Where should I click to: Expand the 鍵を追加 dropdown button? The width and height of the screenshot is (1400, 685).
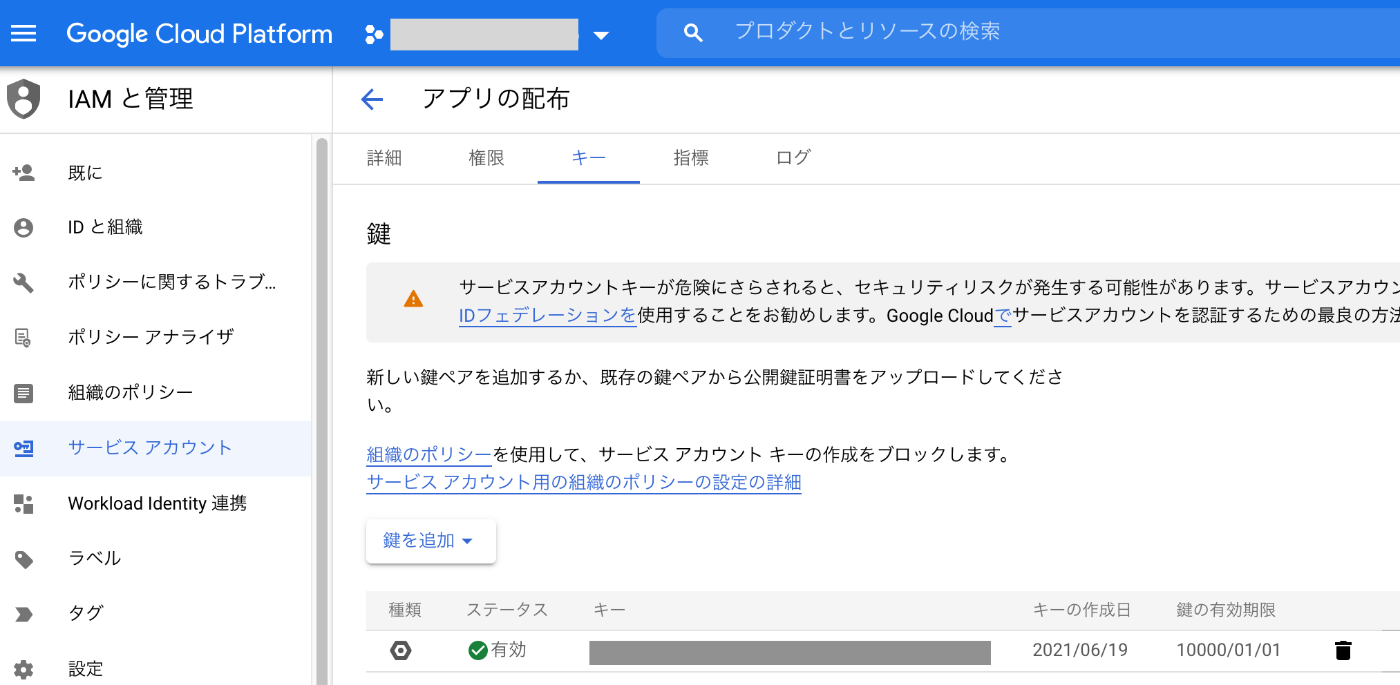pyautogui.click(x=431, y=541)
